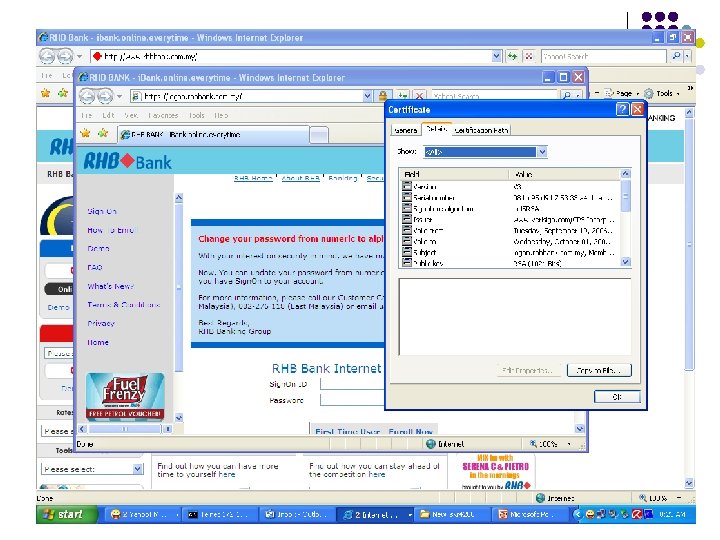Switch to the Certification Path tab
The image size is (720, 540).
click(x=481, y=130)
